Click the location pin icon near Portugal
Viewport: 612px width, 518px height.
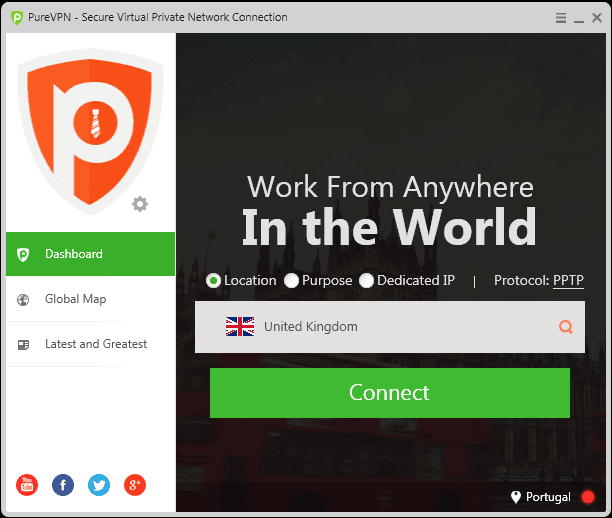pos(516,497)
